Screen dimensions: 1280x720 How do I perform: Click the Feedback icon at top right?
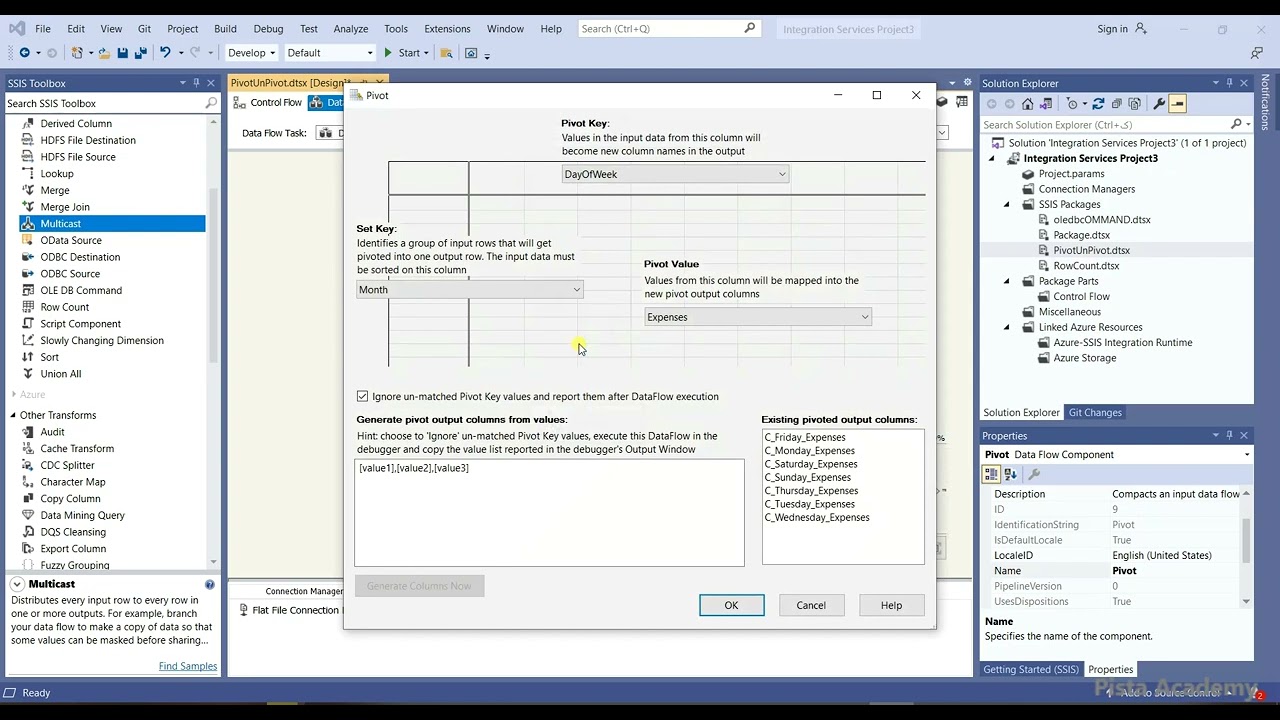click(1257, 53)
